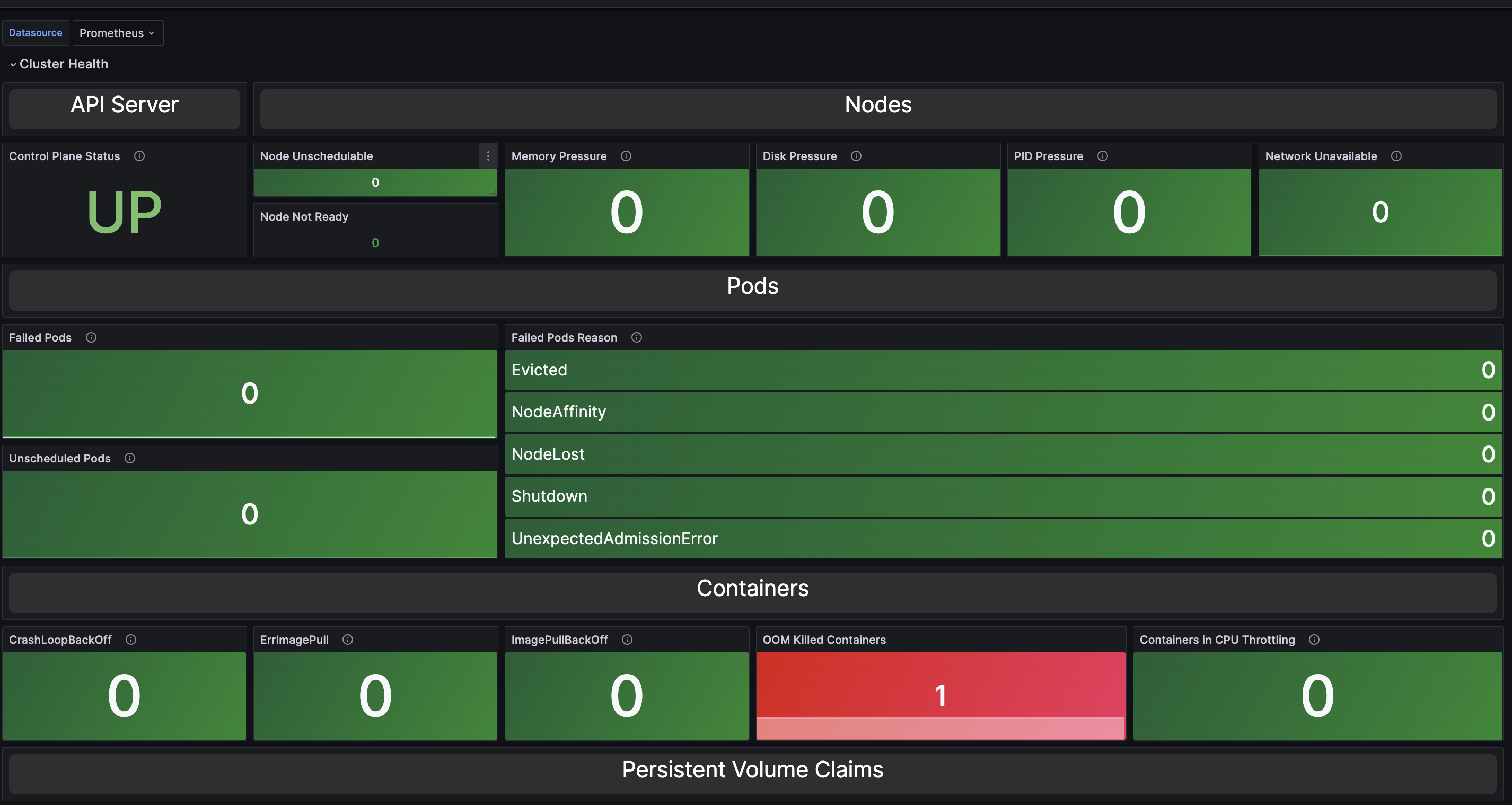
Task: Click ErrImagePull info icon
Action: [x=347, y=640]
